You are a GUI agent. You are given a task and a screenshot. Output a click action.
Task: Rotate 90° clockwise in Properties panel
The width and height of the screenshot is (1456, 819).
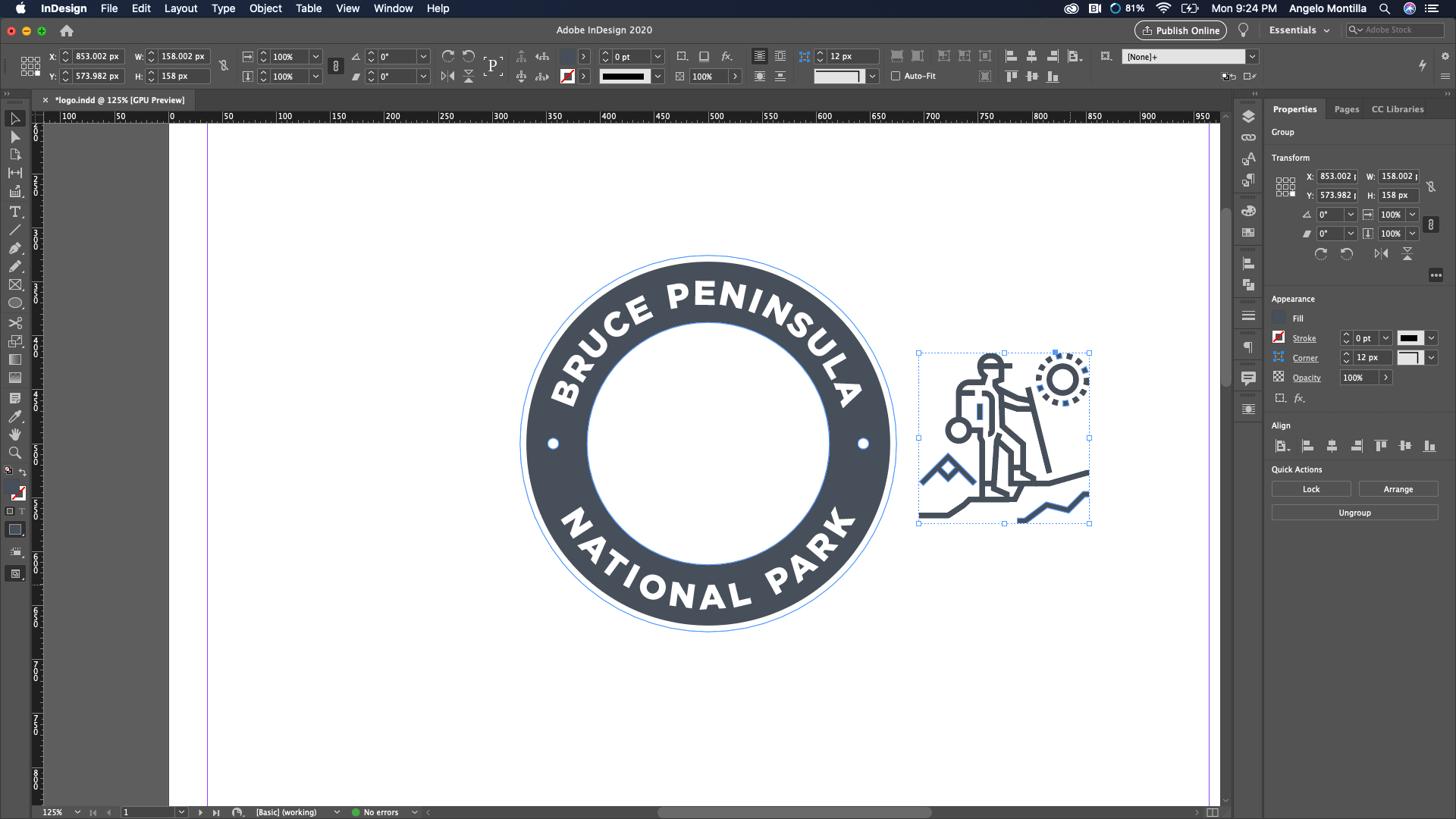[x=1321, y=254]
